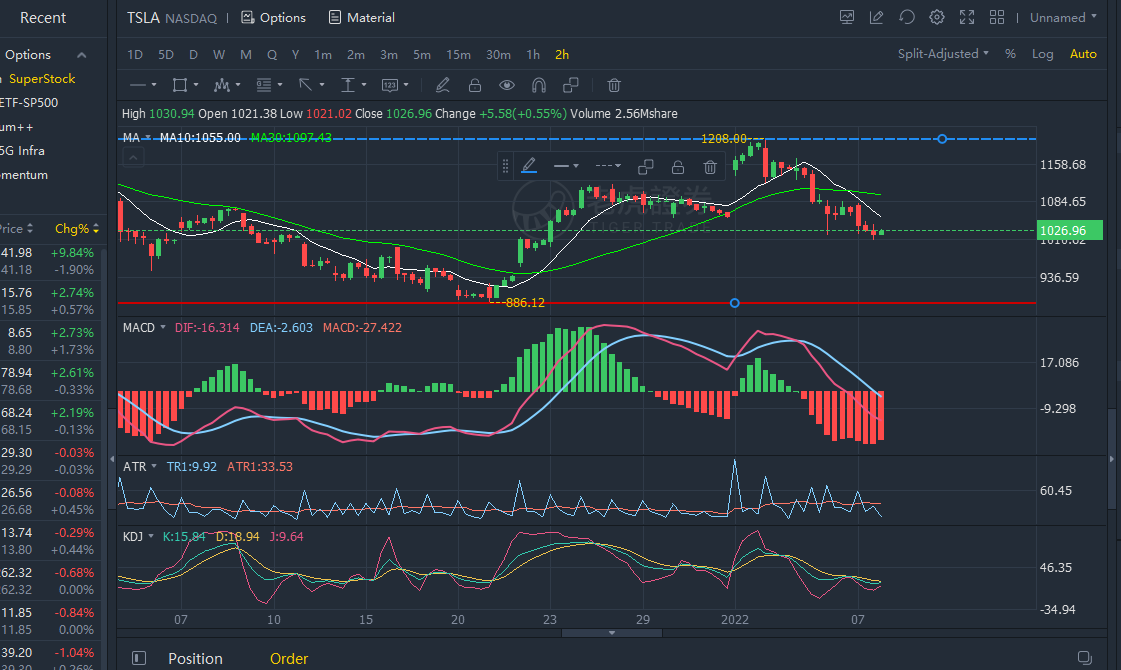The image size is (1121, 670).
Task: Click the panel toggle icon beside Position
Action: coord(139,658)
